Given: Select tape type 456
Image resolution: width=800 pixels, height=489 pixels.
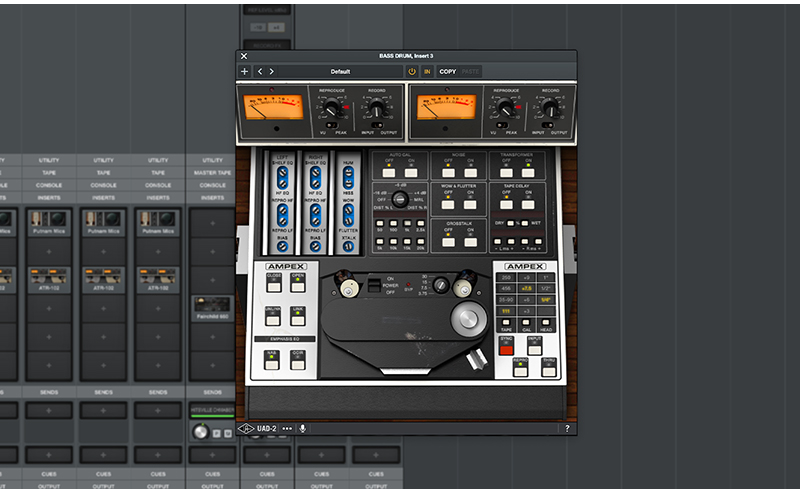Looking at the screenshot, I should coord(506,288).
